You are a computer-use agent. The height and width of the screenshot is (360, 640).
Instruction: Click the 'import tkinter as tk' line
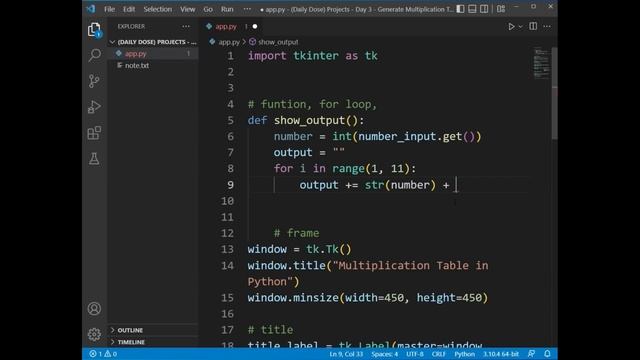(312, 56)
